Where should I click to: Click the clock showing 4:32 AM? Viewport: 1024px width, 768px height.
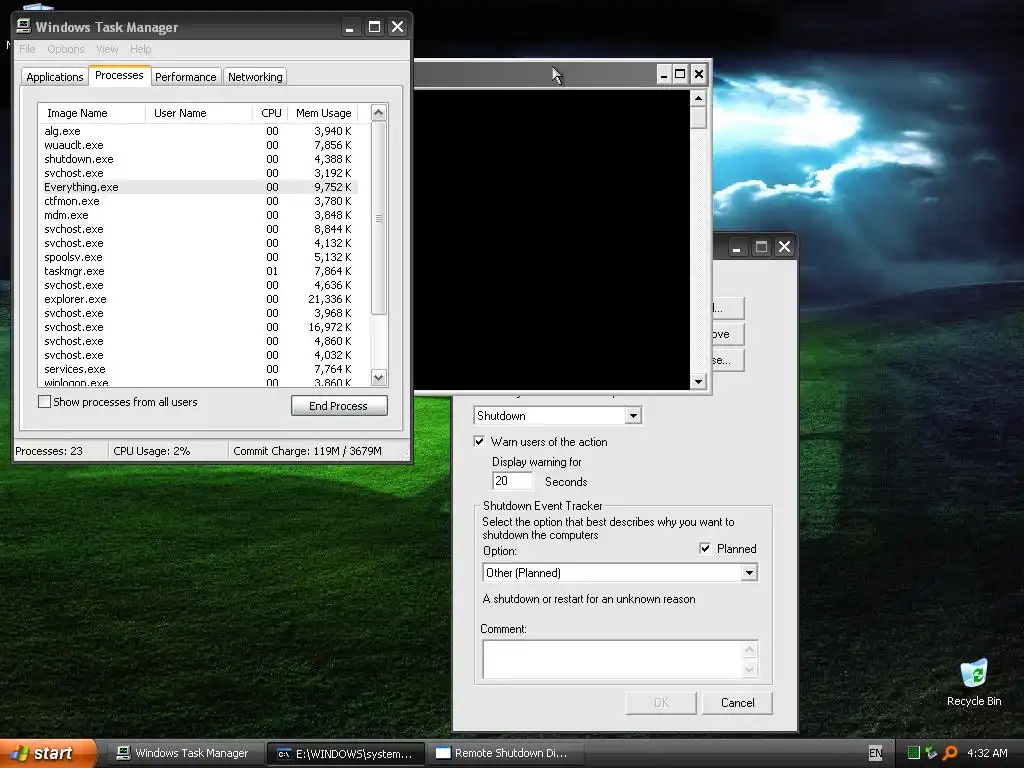[987, 753]
